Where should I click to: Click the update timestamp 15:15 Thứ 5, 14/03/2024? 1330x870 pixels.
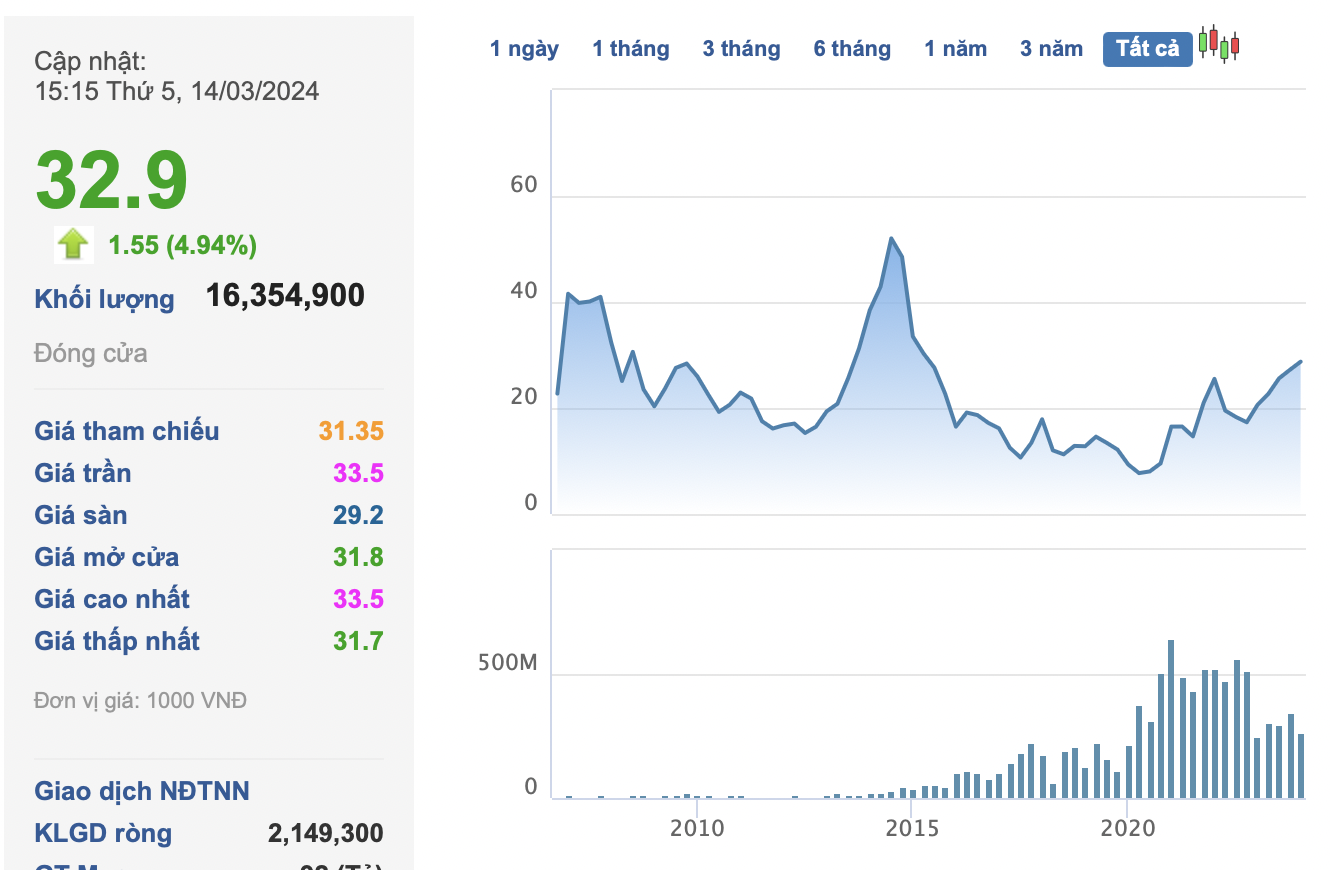click(x=177, y=91)
